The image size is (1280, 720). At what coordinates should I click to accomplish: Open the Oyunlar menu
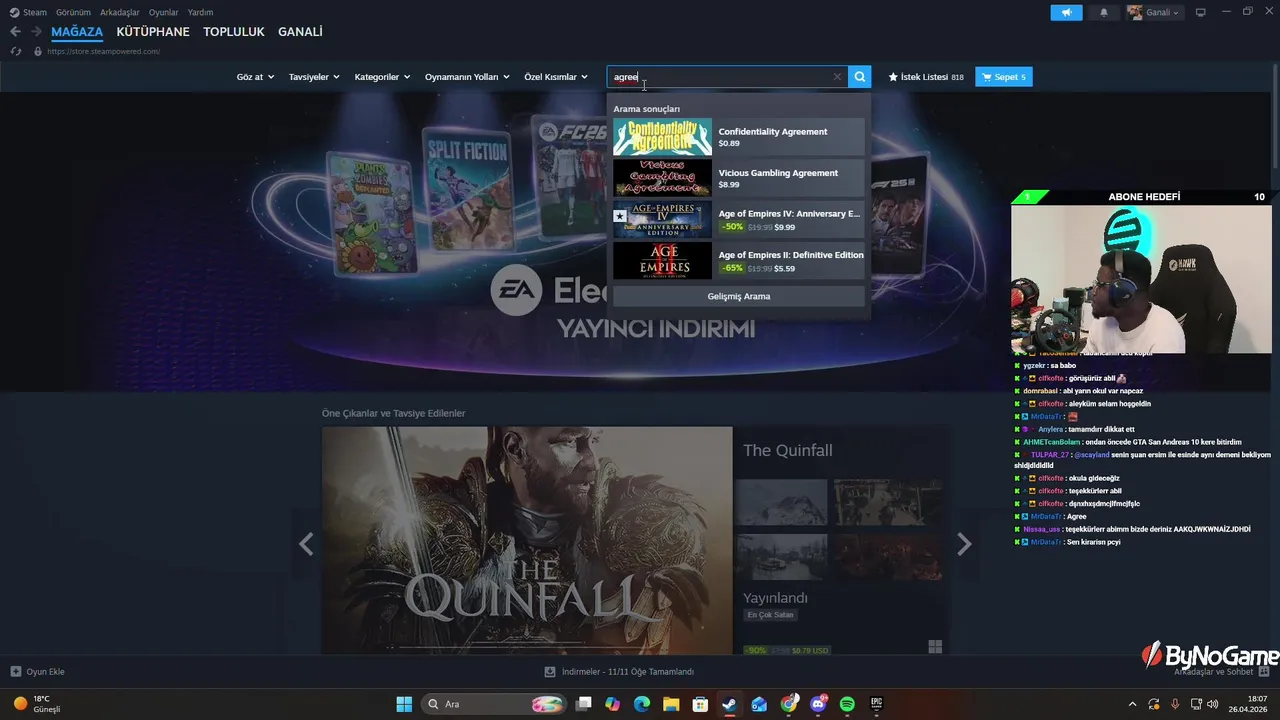click(x=164, y=13)
